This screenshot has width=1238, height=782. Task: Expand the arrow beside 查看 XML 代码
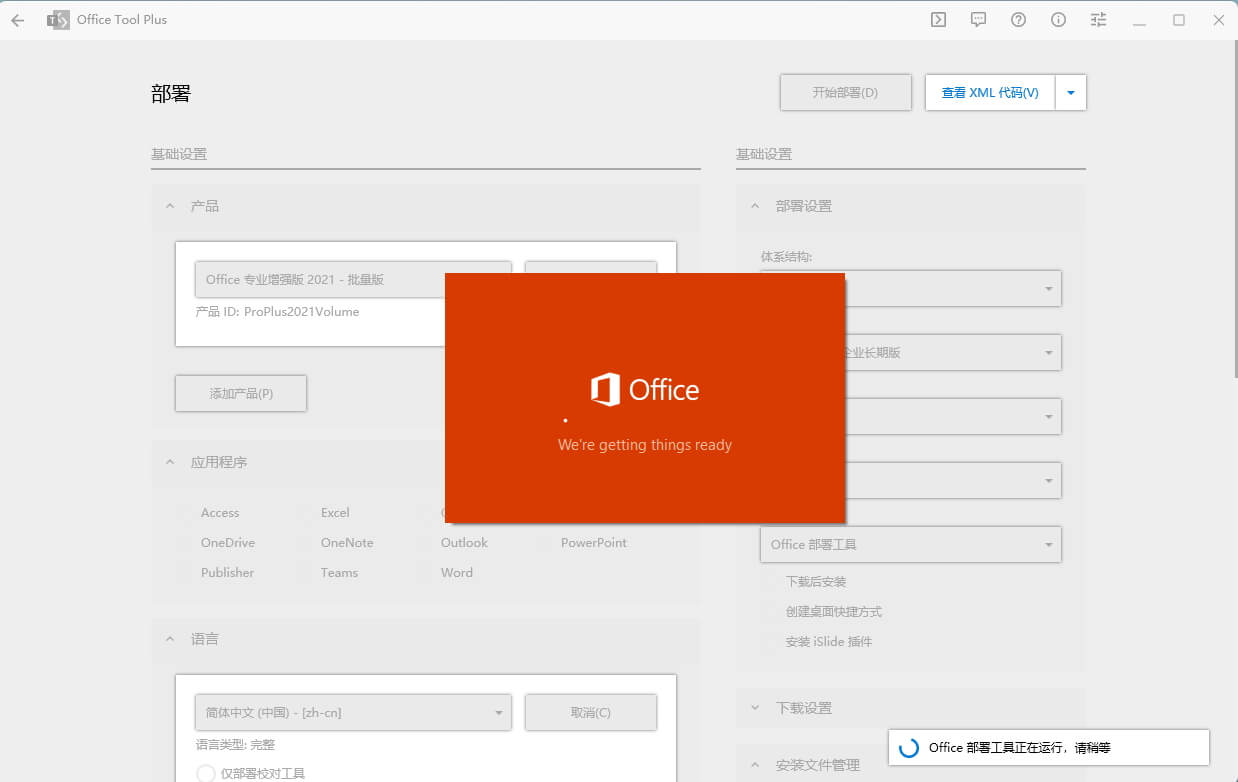[x=1070, y=93]
